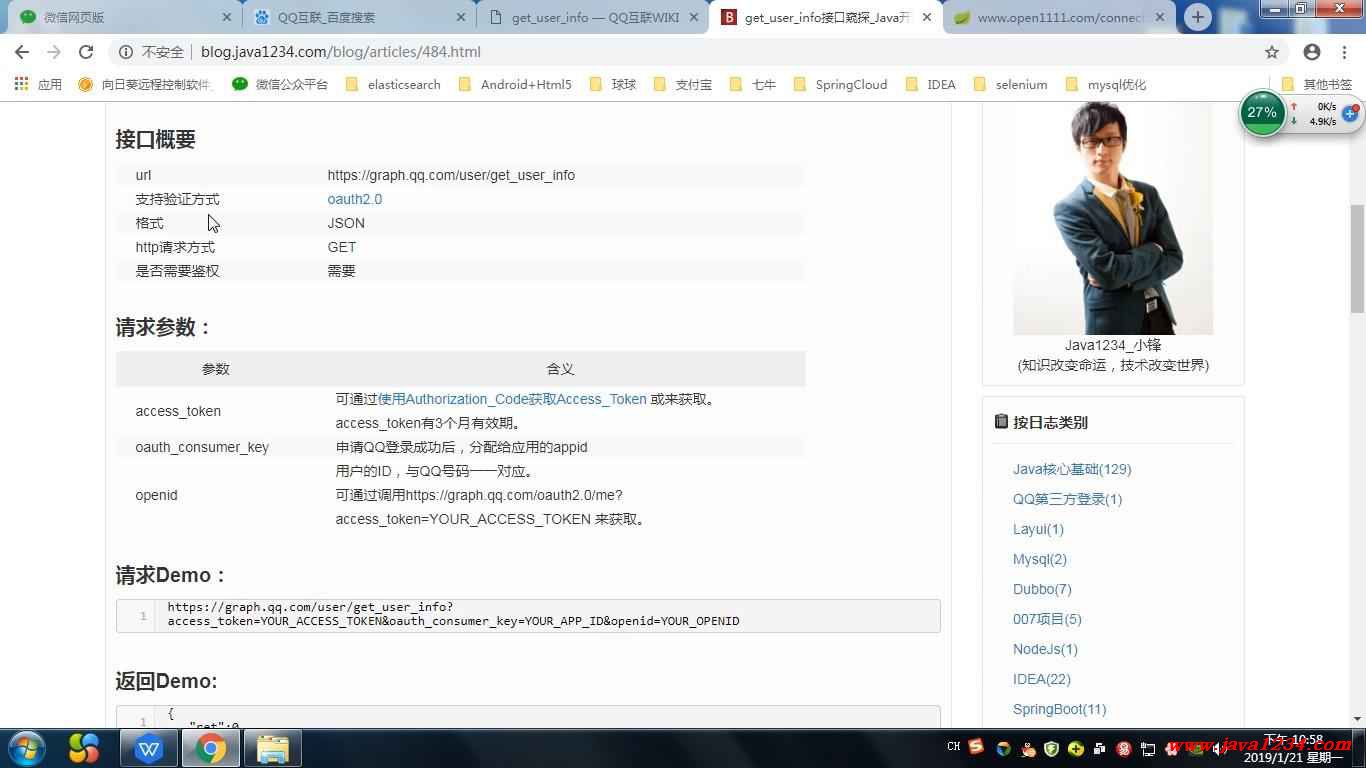Click the green shield security tray icon
The width and height of the screenshot is (1366, 768).
pos(1051,748)
